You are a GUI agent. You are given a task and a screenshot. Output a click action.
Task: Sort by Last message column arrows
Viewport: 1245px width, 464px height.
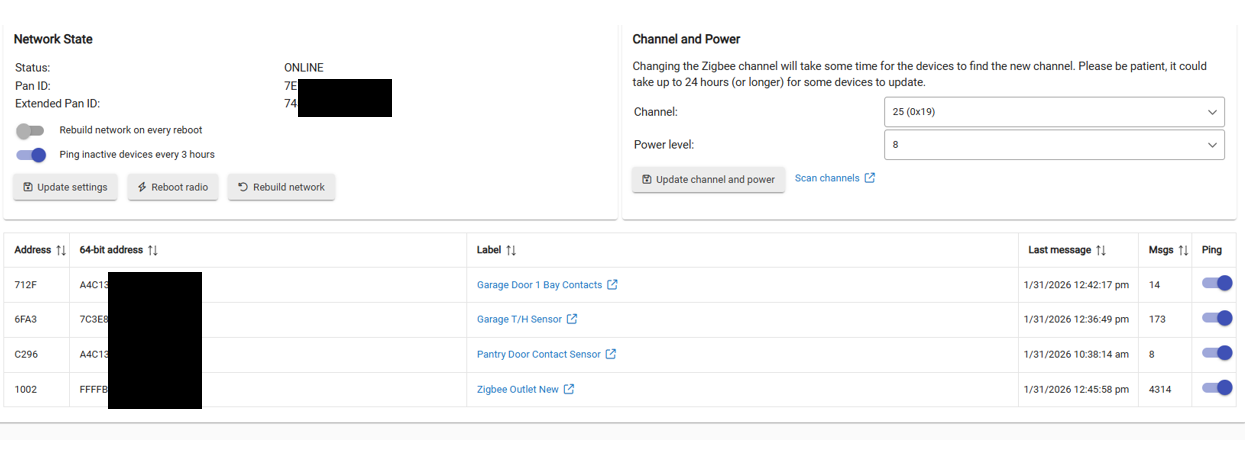click(1101, 250)
